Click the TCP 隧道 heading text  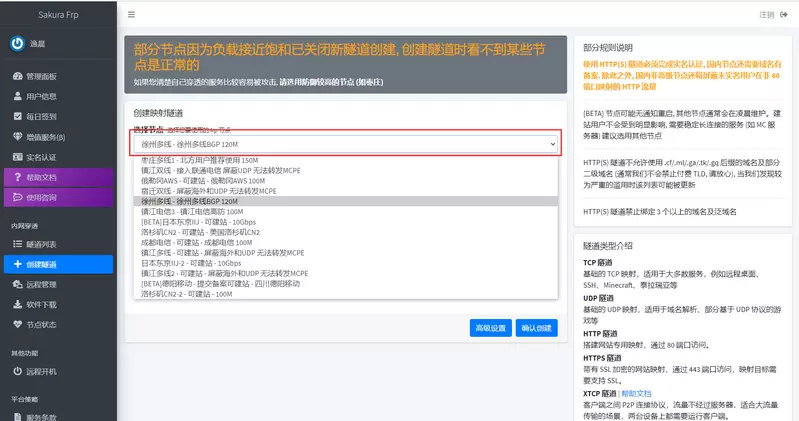598,262
